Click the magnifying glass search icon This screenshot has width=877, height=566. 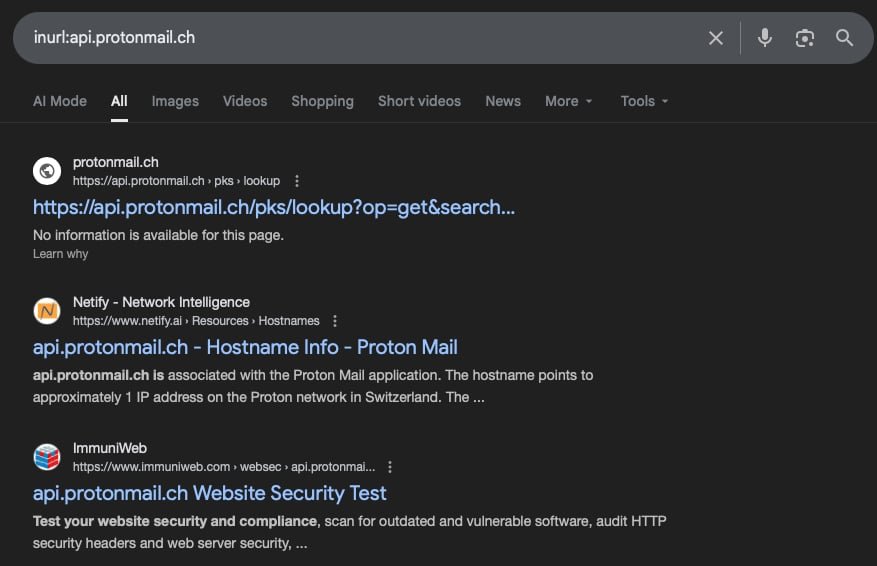[x=845, y=38]
